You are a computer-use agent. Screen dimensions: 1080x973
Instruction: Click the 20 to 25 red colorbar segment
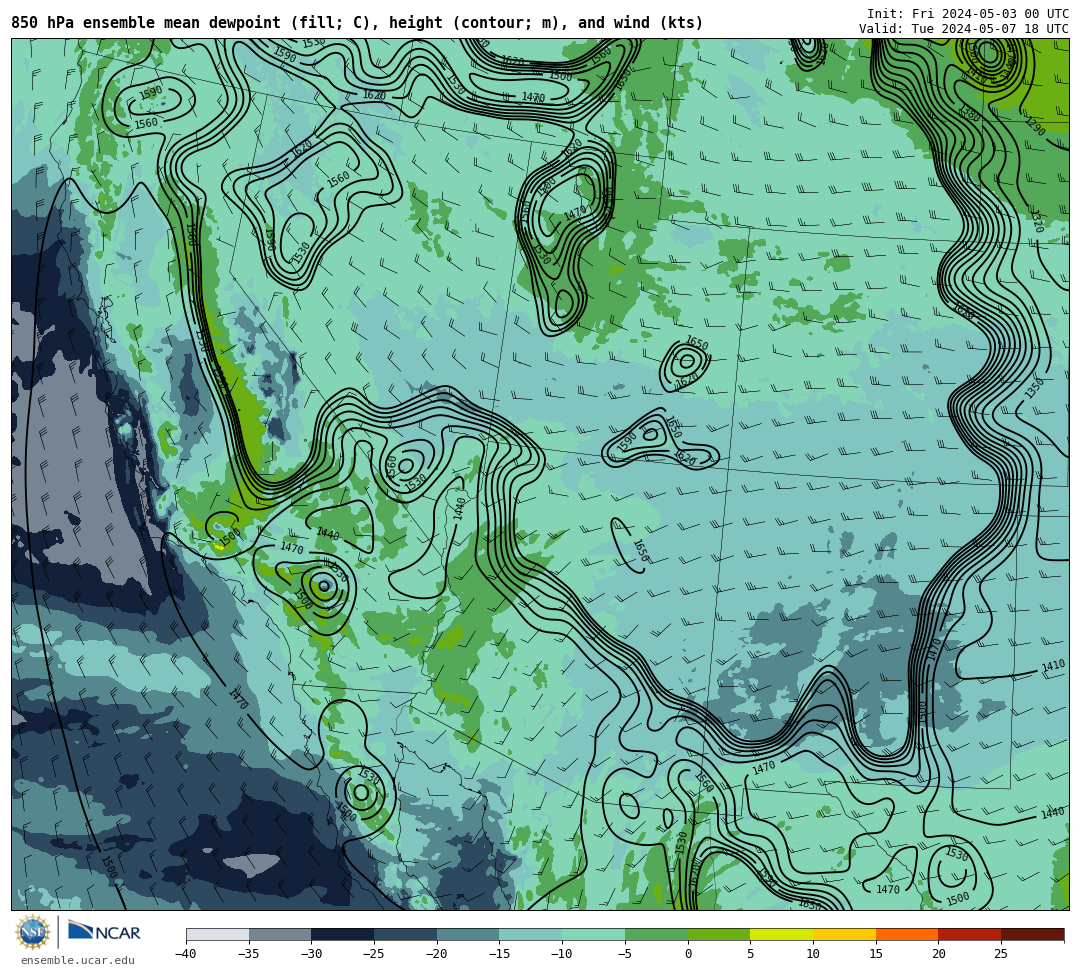coord(970,934)
